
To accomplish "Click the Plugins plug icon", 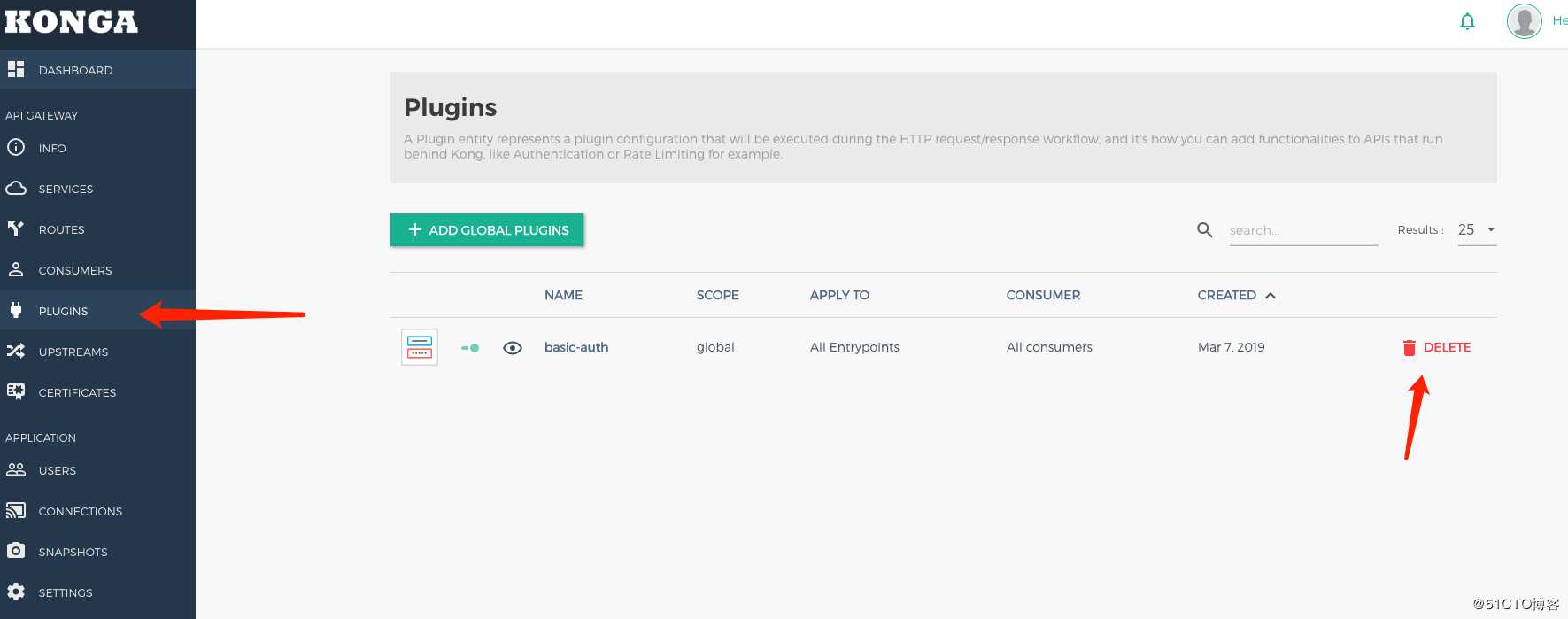I will pos(16,310).
